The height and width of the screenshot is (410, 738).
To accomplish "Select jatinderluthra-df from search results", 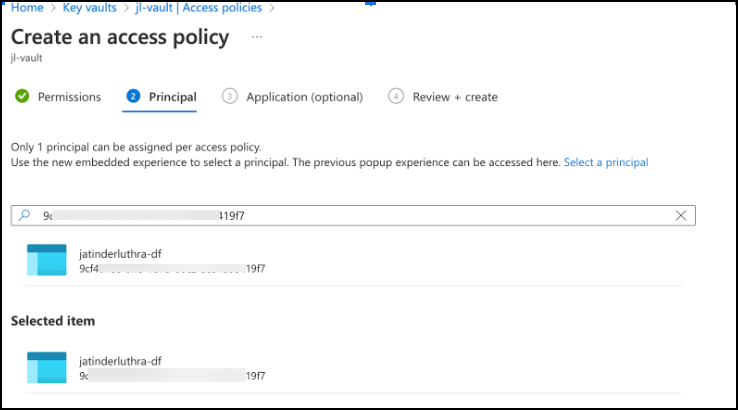I will point(120,254).
